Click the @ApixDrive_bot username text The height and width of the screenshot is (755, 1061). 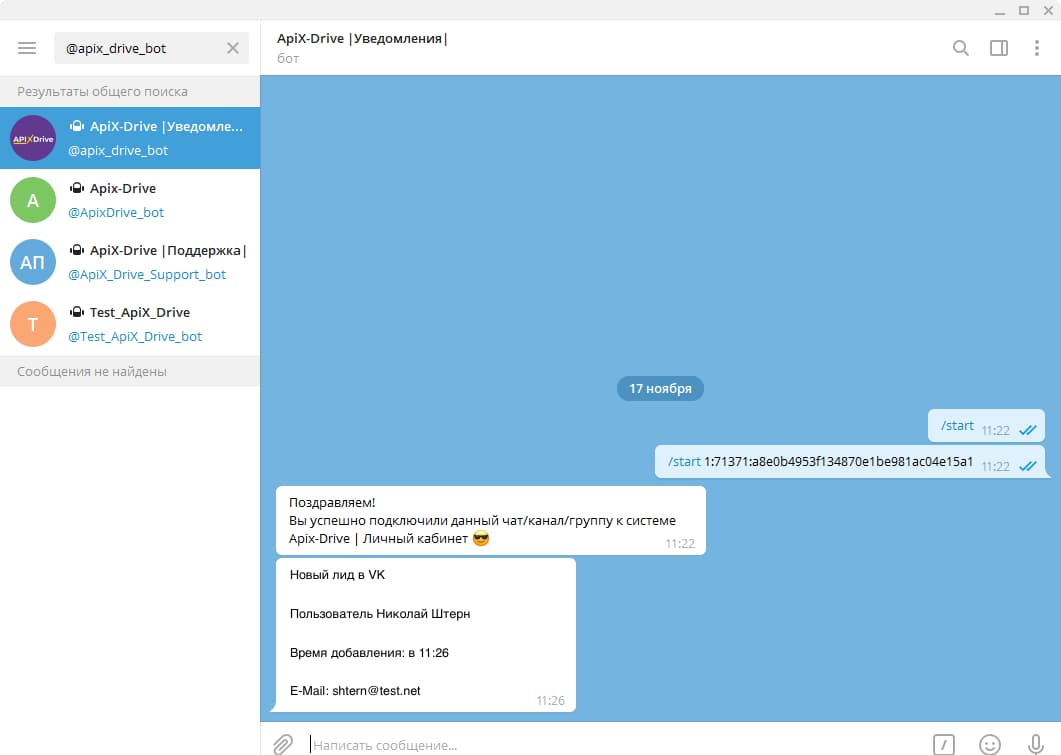(x=116, y=212)
